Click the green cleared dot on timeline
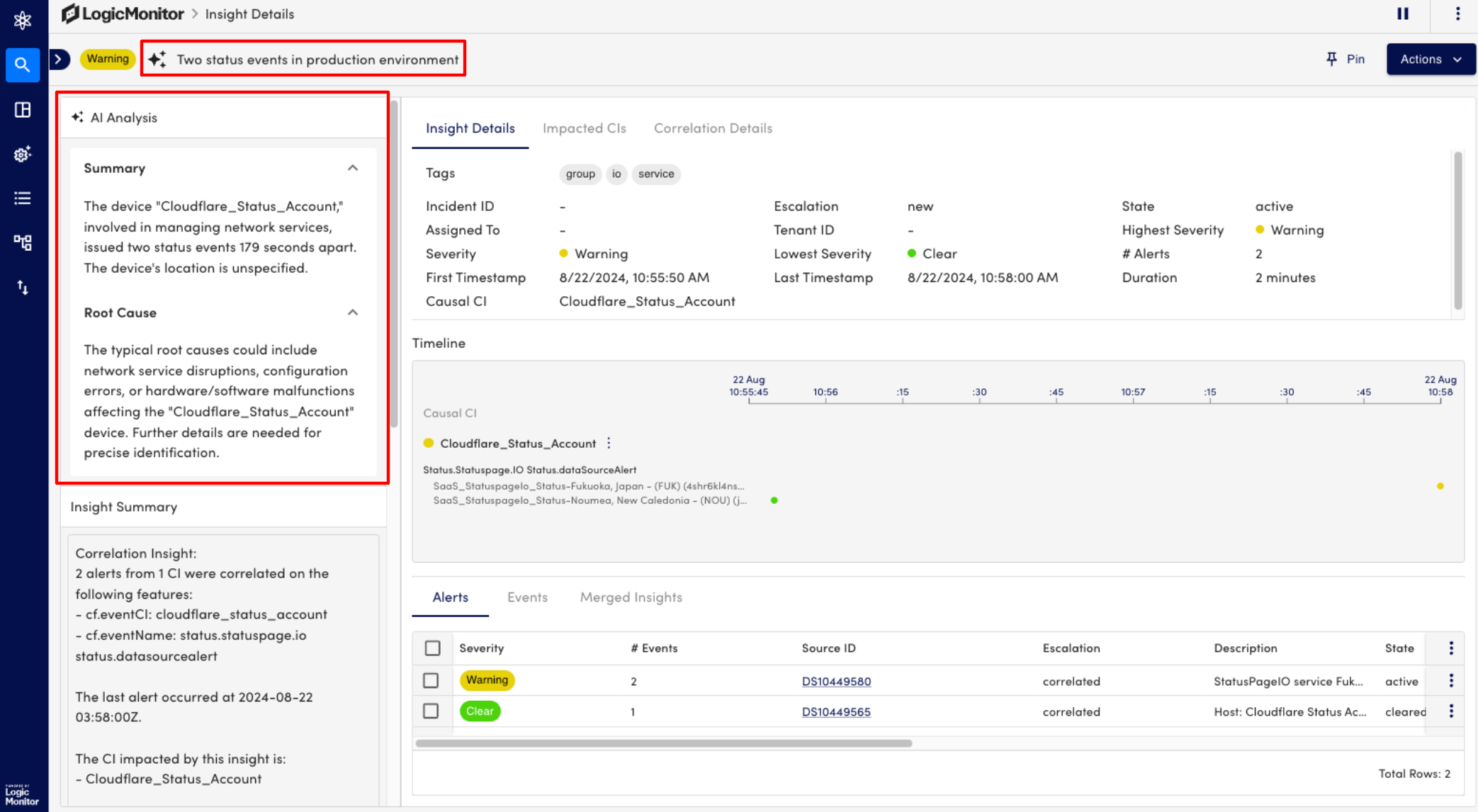1478x812 pixels. pyautogui.click(x=774, y=500)
